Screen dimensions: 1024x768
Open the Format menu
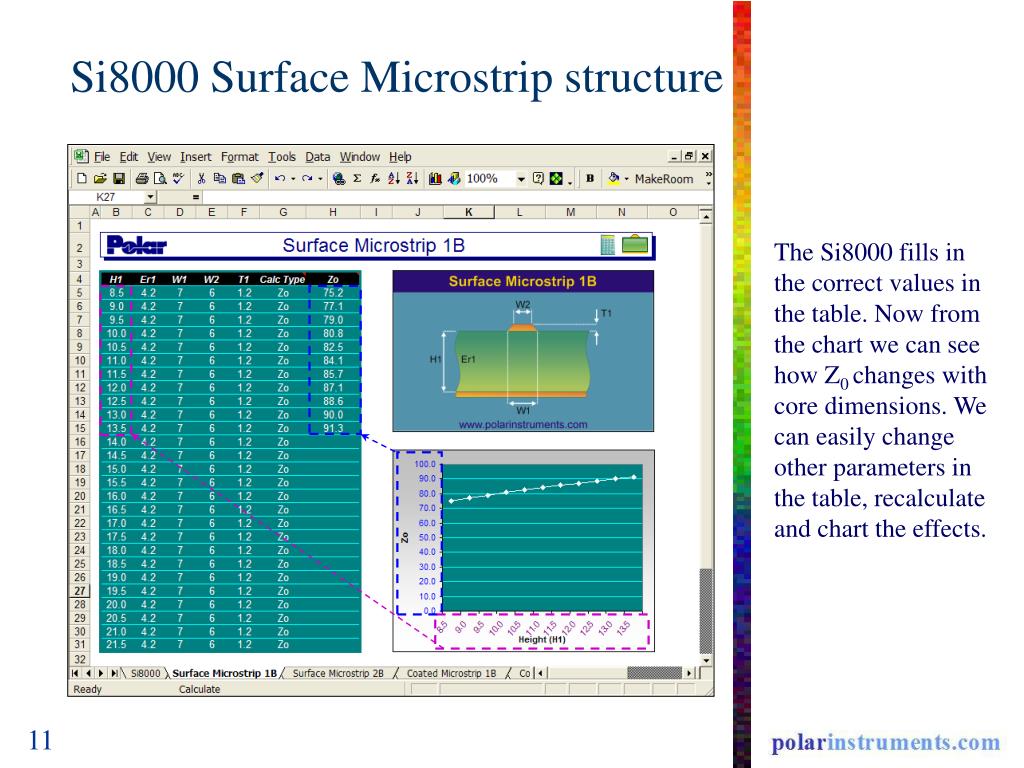pos(239,157)
